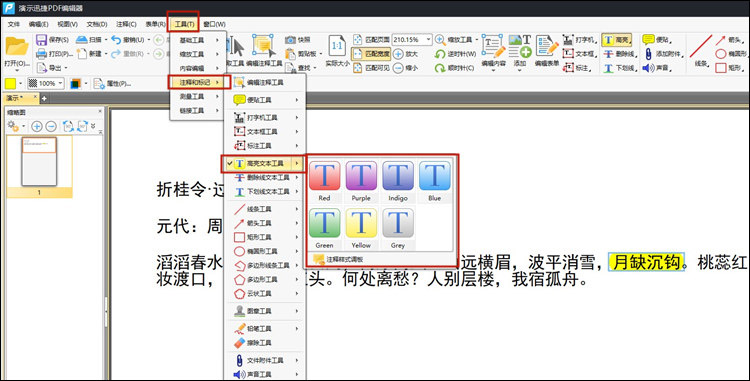Open the 文件 menu
Viewport: 750px width, 381px height.
pos(14,24)
